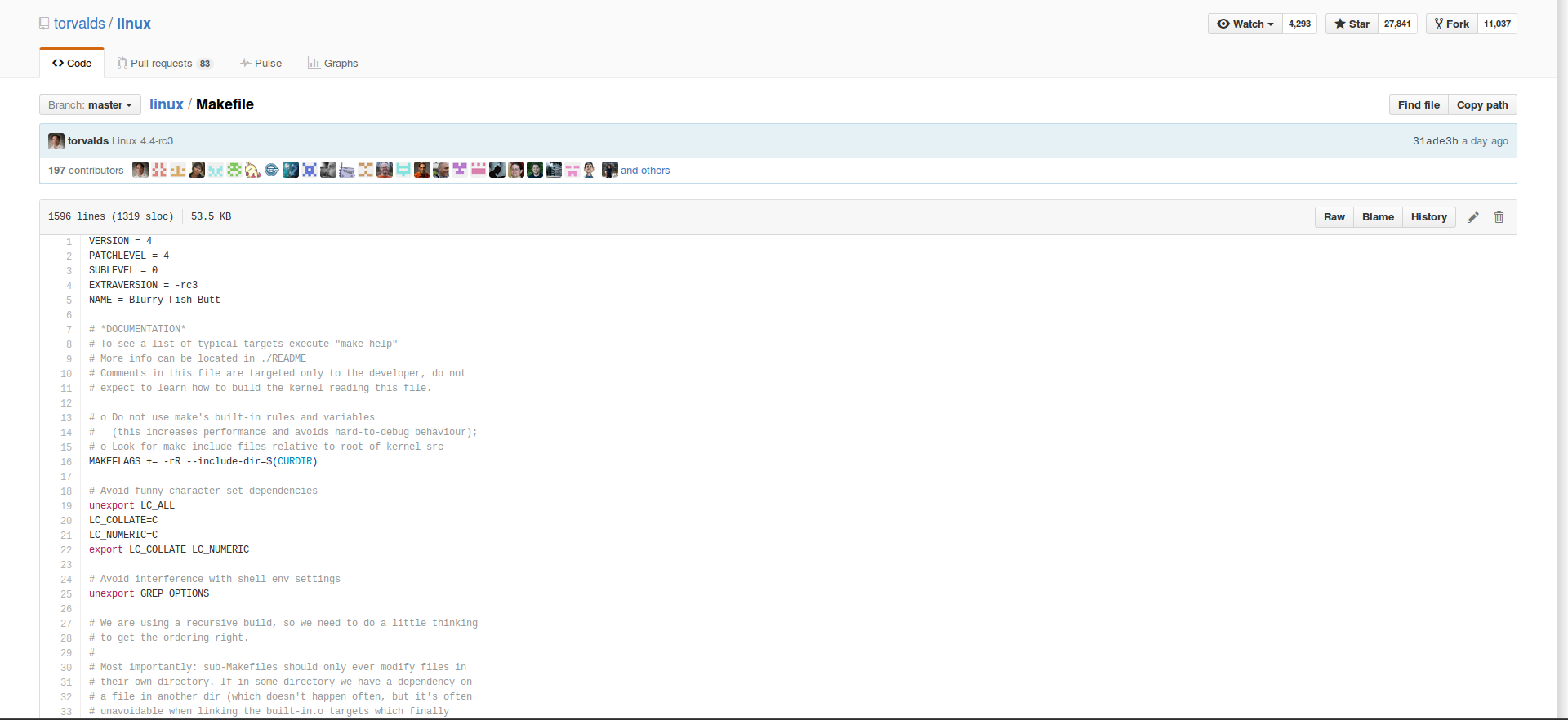
Task: Switch to the Pulse tab
Action: point(261,63)
